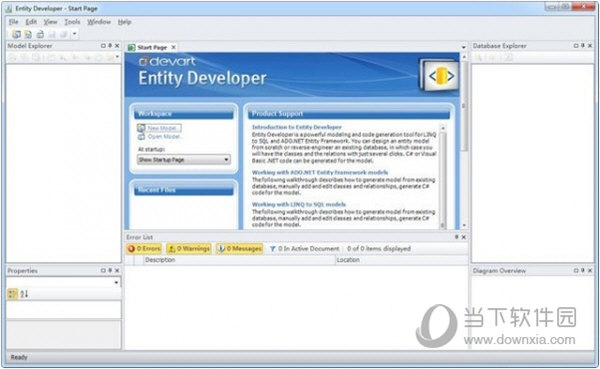Click the Open Model link in Workspace
600x369 pixels.
coord(165,137)
